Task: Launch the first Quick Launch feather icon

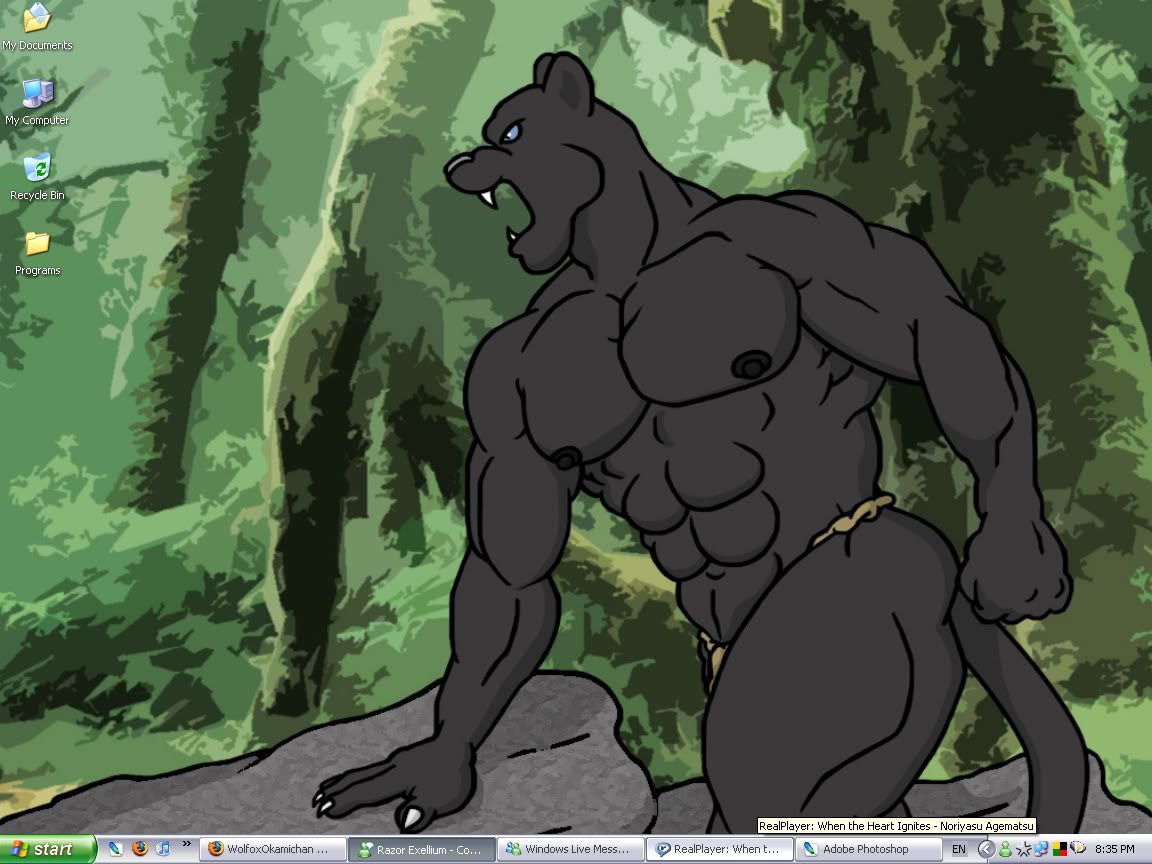Action: click(116, 849)
